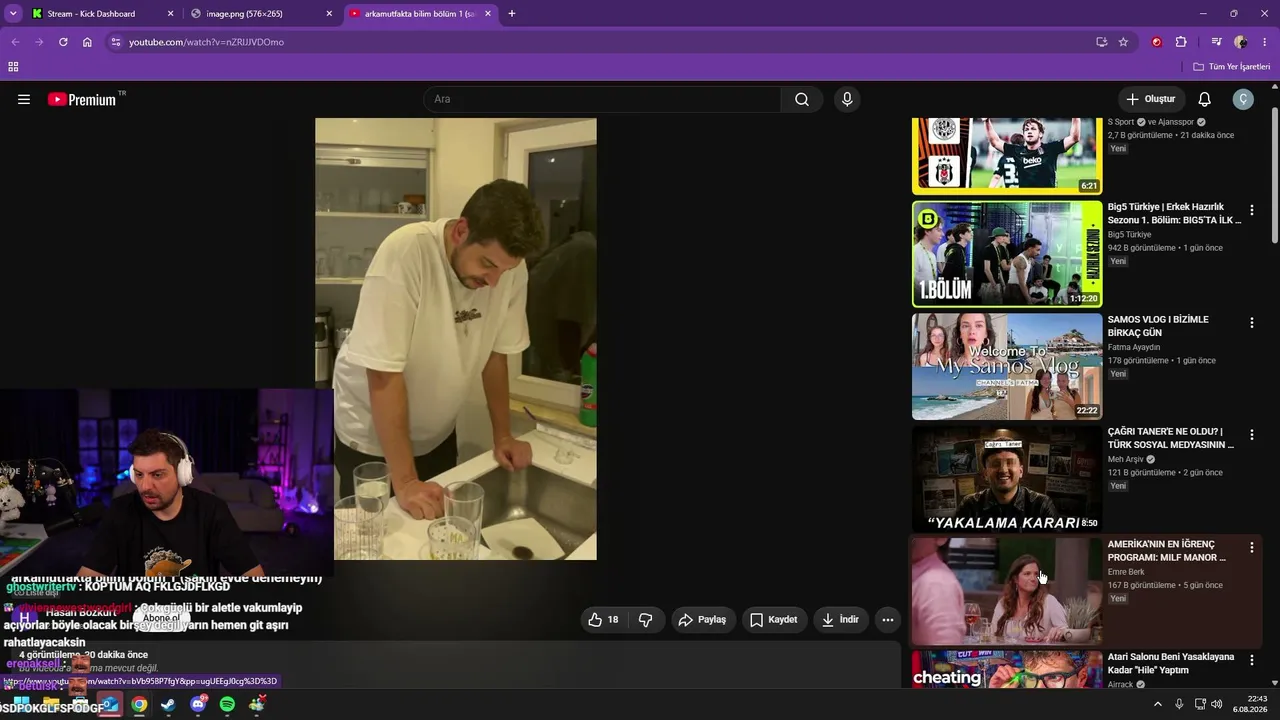
Task: Start voice search with the microphone
Action: point(847,99)
